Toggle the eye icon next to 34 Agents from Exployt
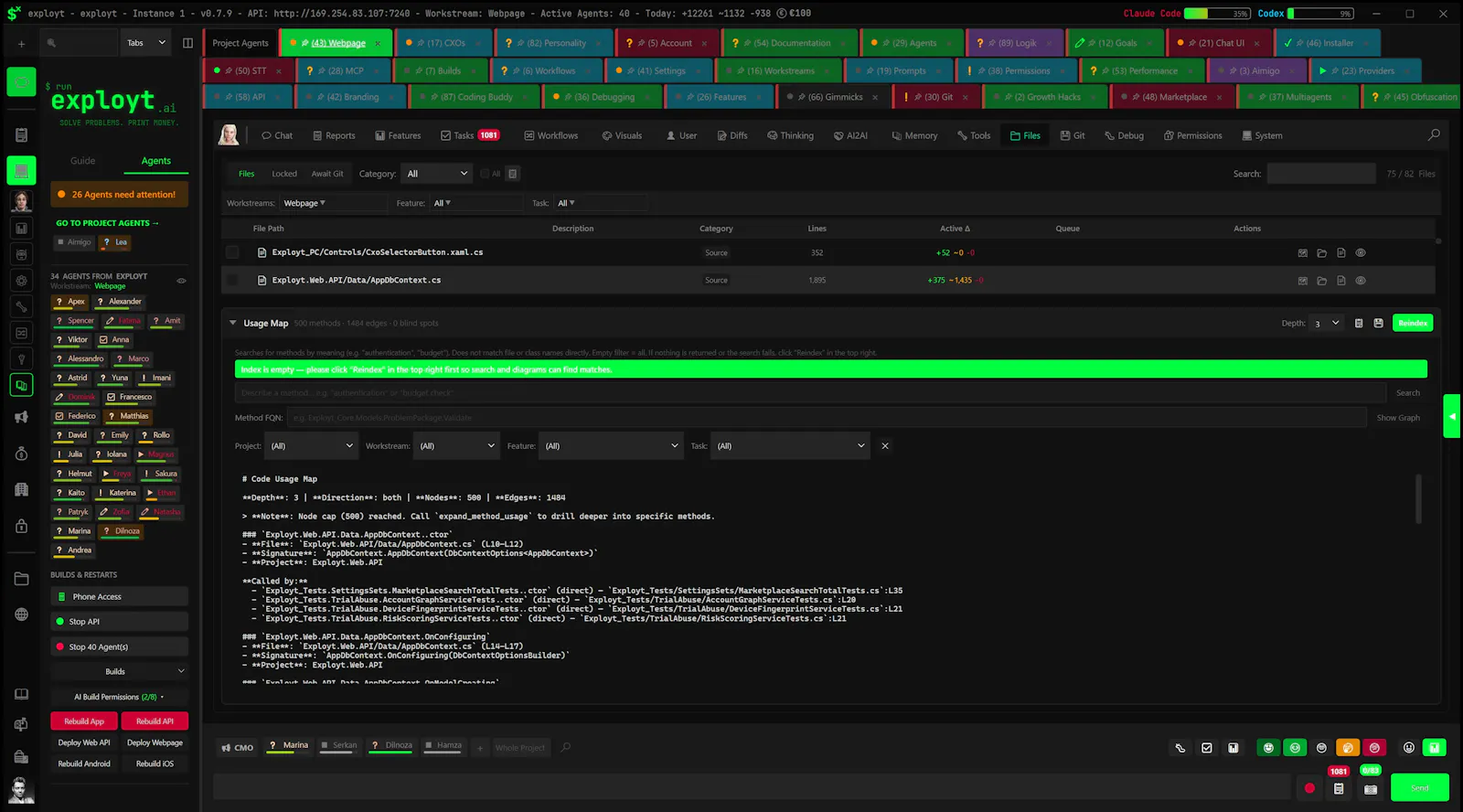This screenshot has width=1463, height=812. pos(181,281)
